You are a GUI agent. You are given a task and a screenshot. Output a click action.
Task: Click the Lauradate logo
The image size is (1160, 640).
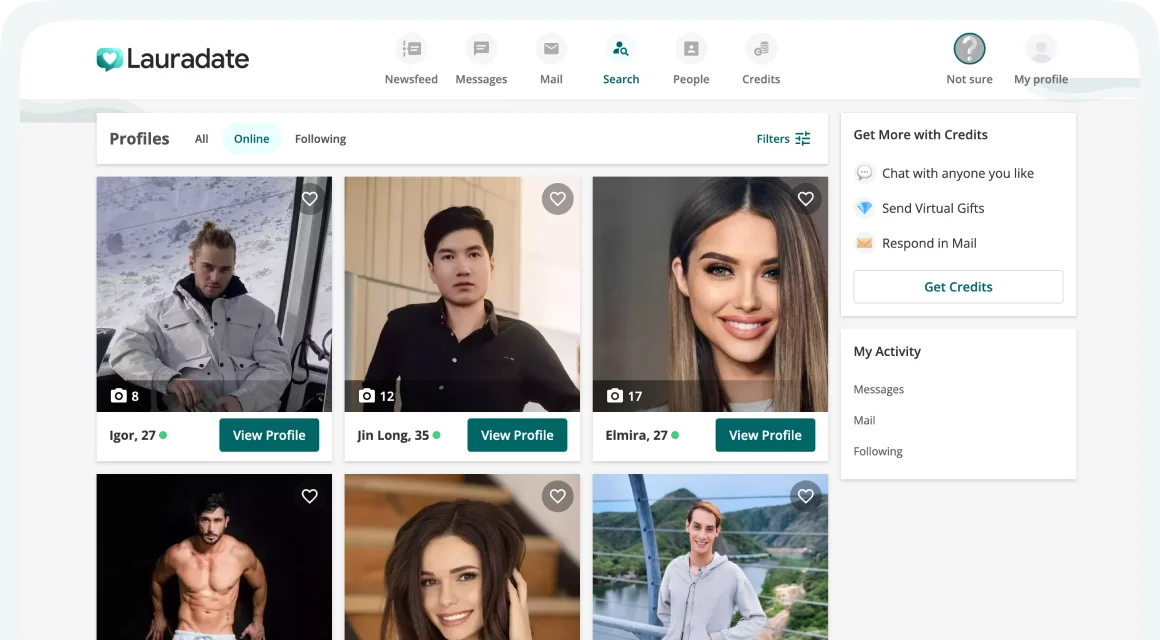pos(173,59)
